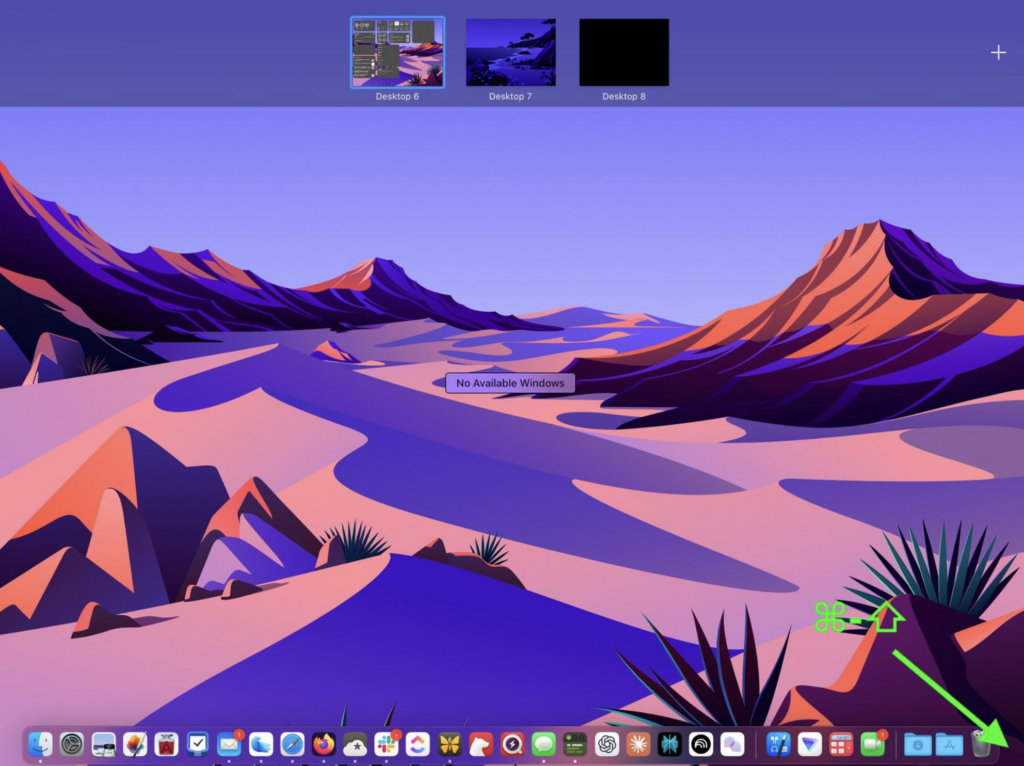Select the black Desktop 8 thumbnail
Viewport: 1024px width, 766px height.
point(624,52)
